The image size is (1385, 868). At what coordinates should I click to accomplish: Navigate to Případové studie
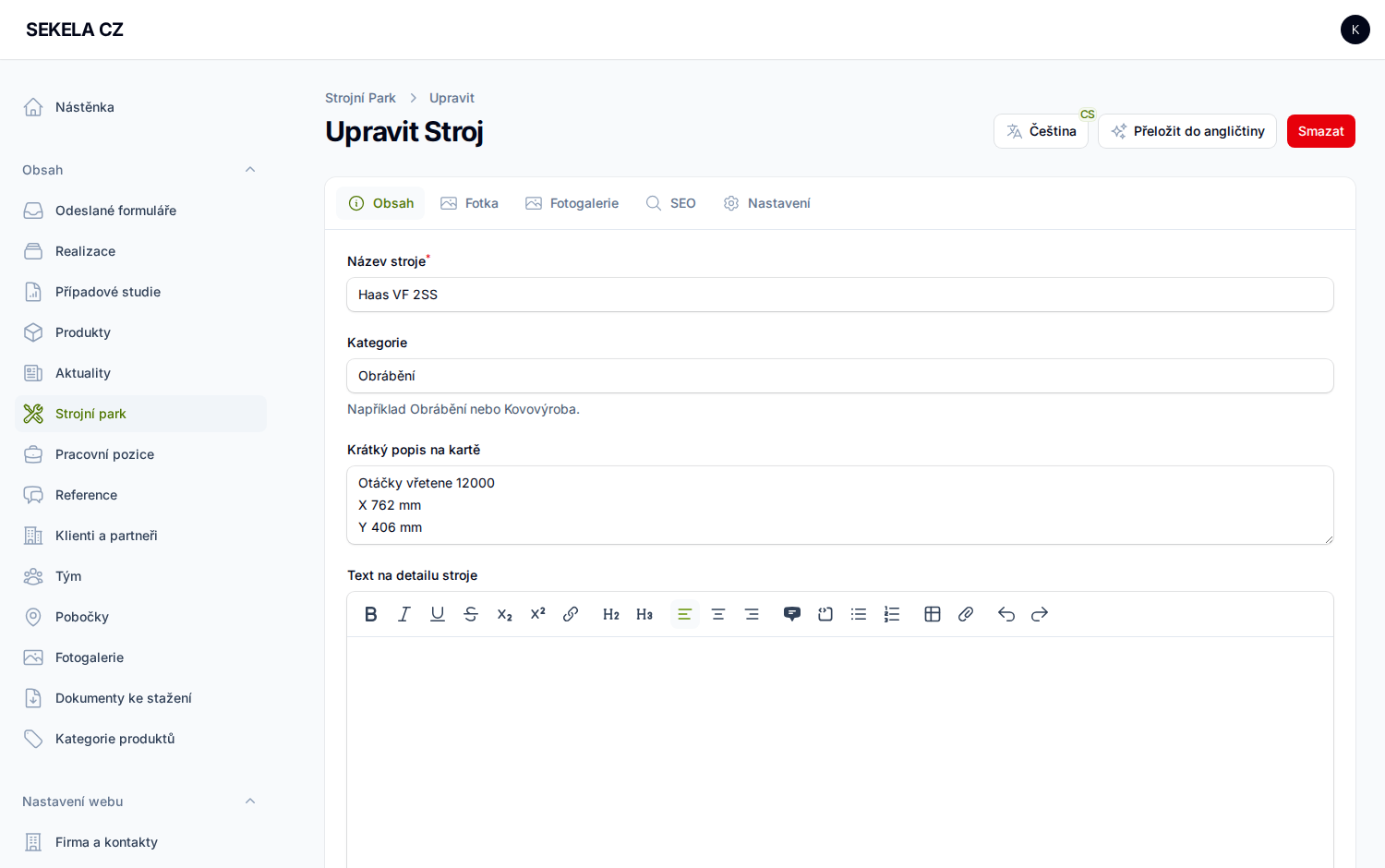tap(140, 292)
